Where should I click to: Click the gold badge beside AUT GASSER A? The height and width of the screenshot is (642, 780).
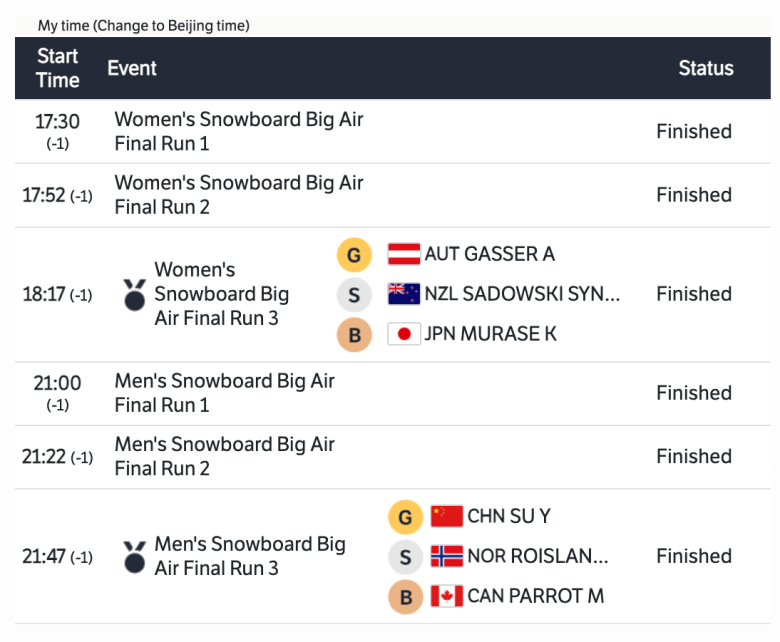coord(354,254)
